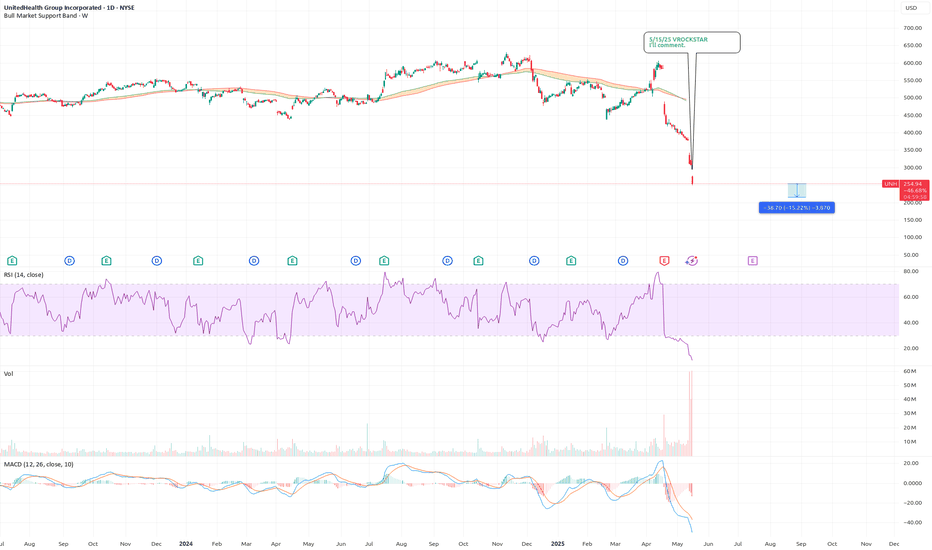Click the 80.00 RSI scale label

pos(911,271)
